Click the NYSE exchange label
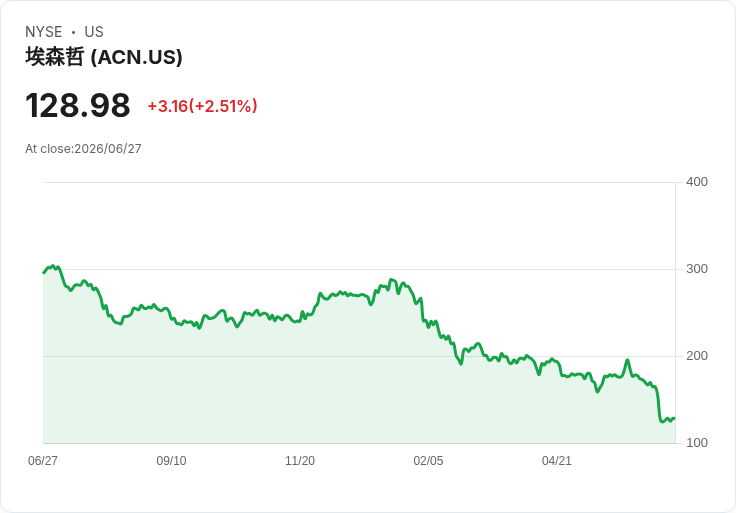The image size is (736, 513). (x=44, y=32)
